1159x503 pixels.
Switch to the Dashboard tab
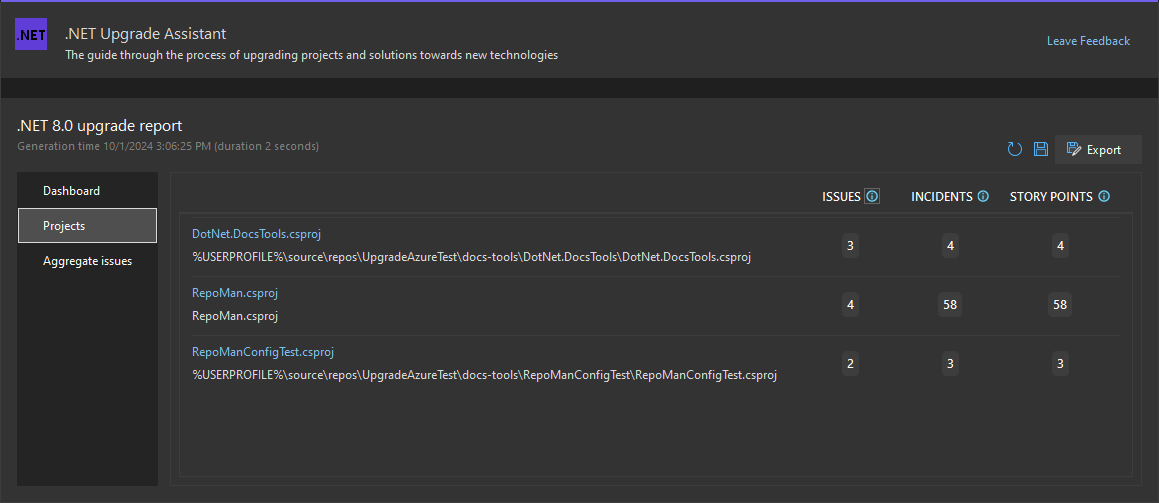tap(87, 191)
